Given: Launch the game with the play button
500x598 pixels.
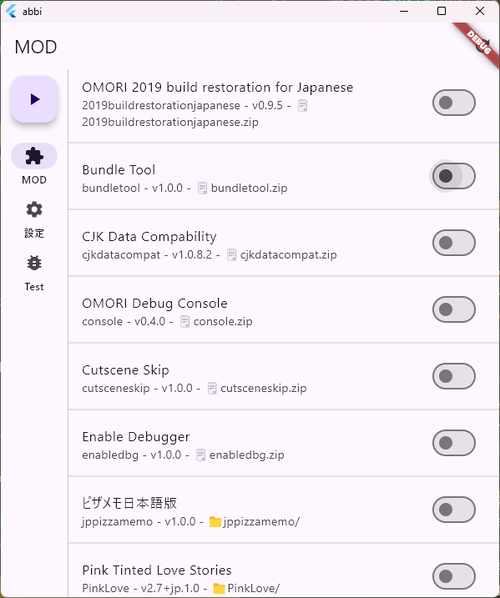Looking at the screenshot, I should point(34,100).
